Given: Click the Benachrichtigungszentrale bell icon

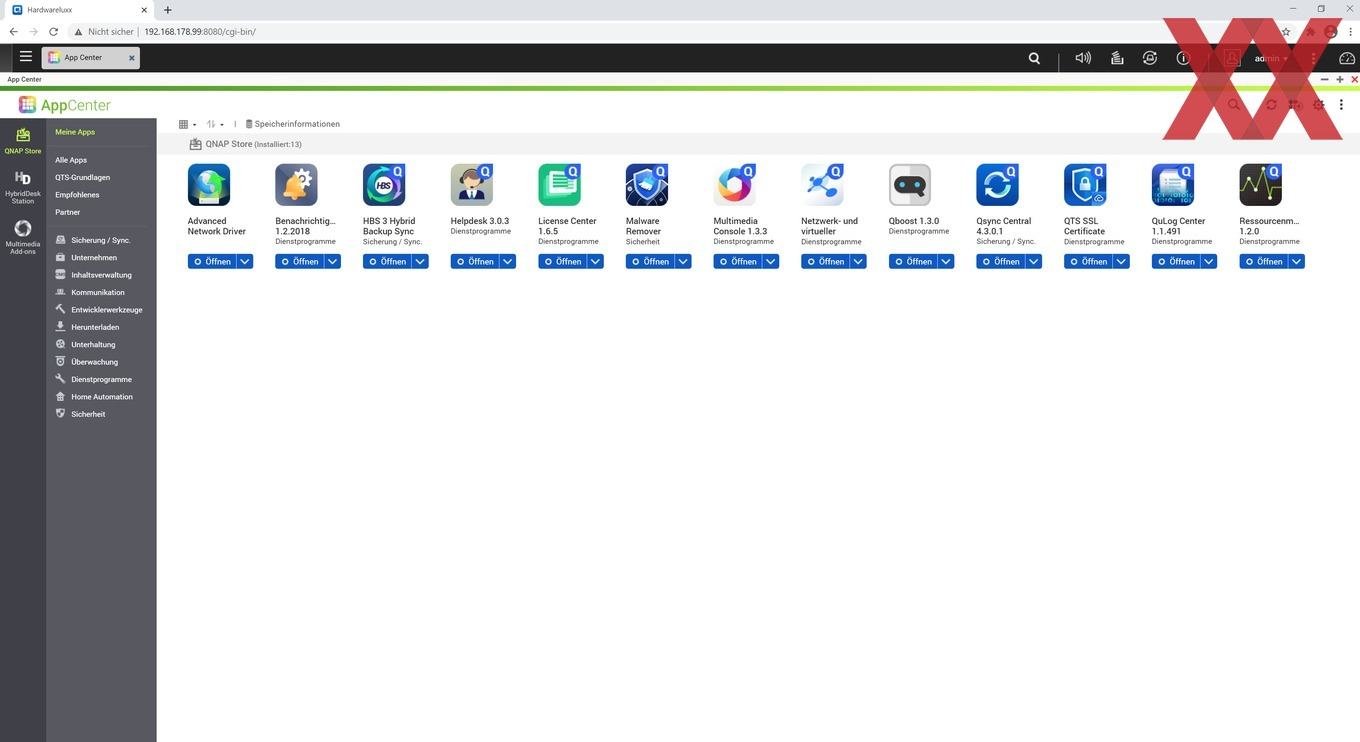Looking at the screenshot, I should click(296, 185).
